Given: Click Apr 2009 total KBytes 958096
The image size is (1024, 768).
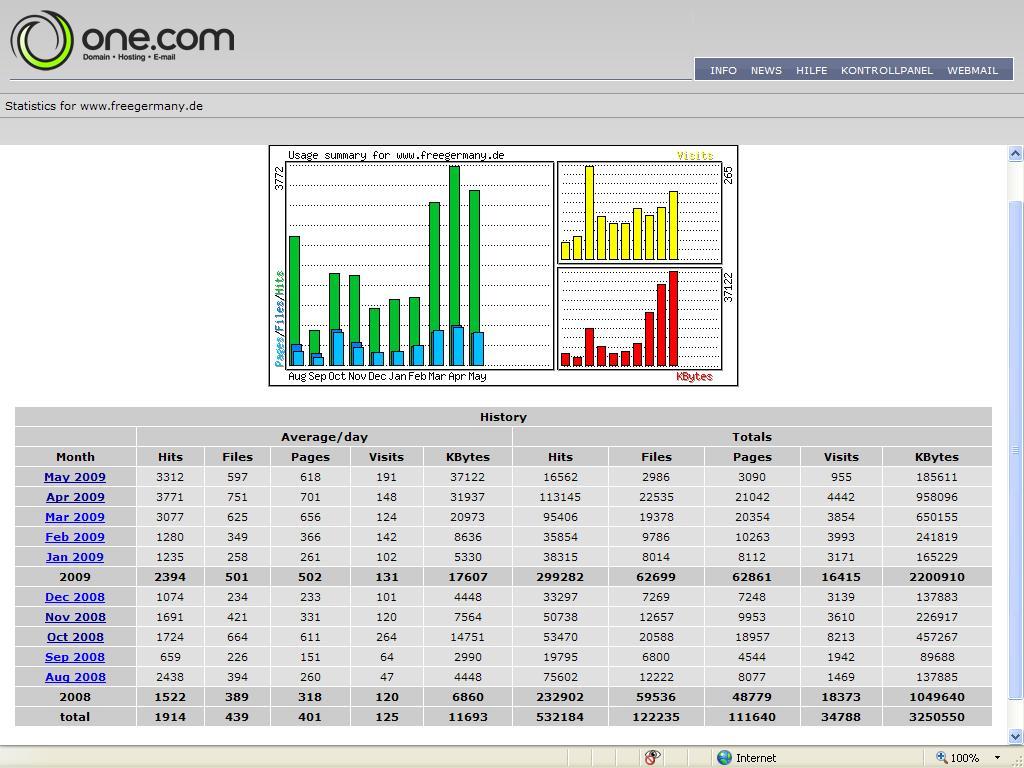Looking at the screenshot, I should coord(936,497).
